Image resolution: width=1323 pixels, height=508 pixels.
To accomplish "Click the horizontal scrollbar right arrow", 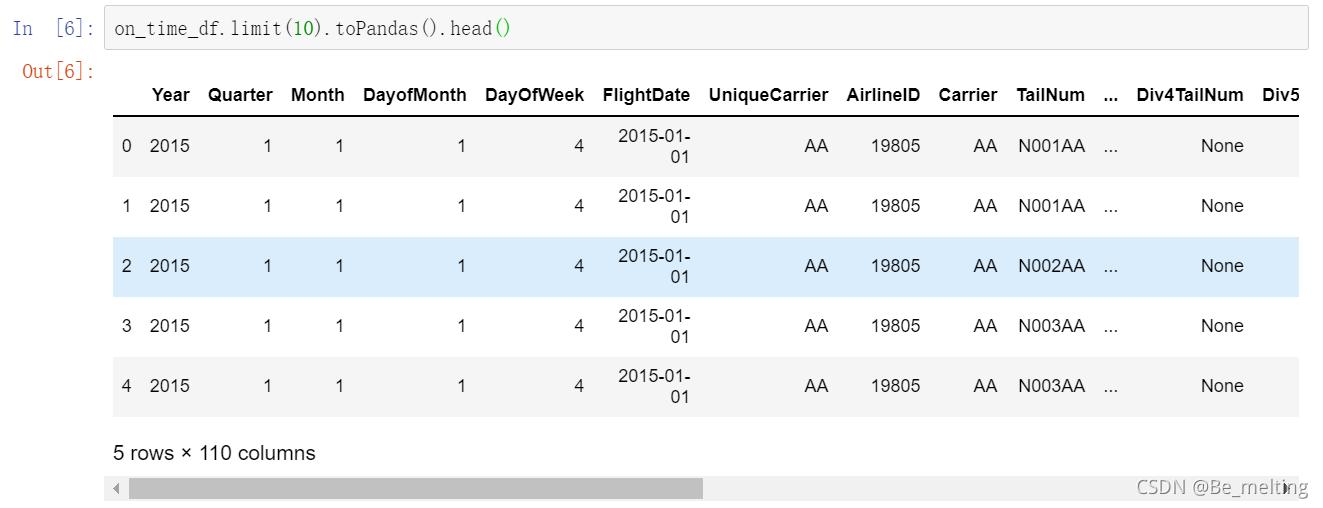I will coord(1286,489).
